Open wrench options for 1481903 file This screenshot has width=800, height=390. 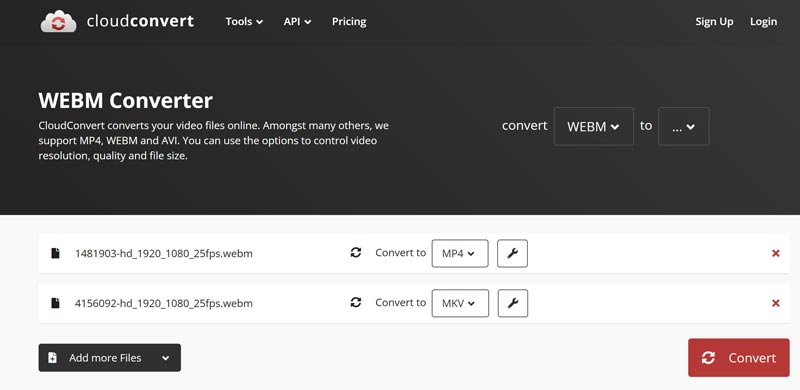point(512,253)
